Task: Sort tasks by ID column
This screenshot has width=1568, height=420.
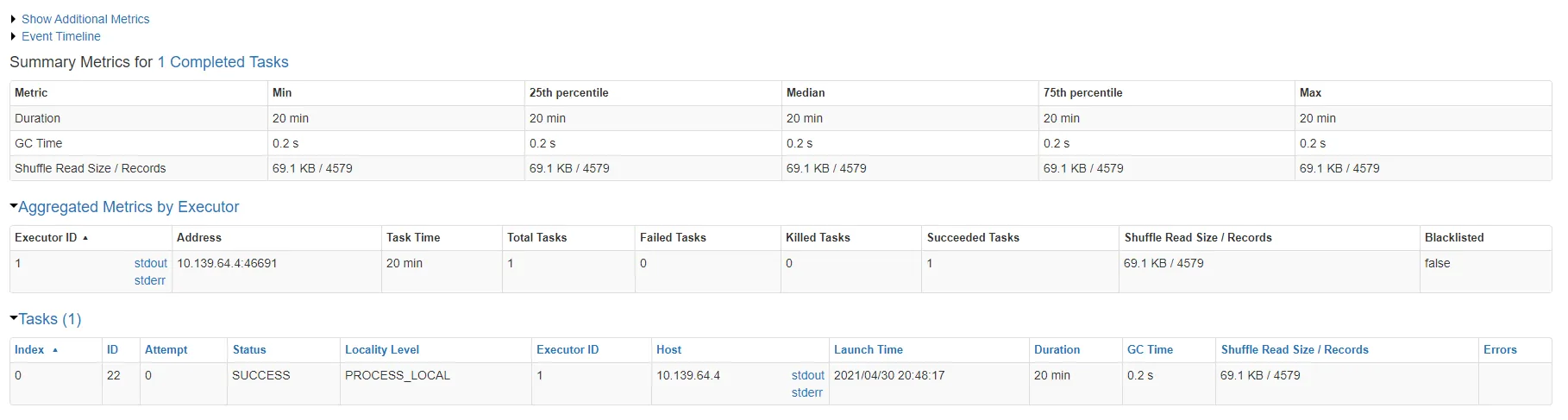Action: click(112, 349)
